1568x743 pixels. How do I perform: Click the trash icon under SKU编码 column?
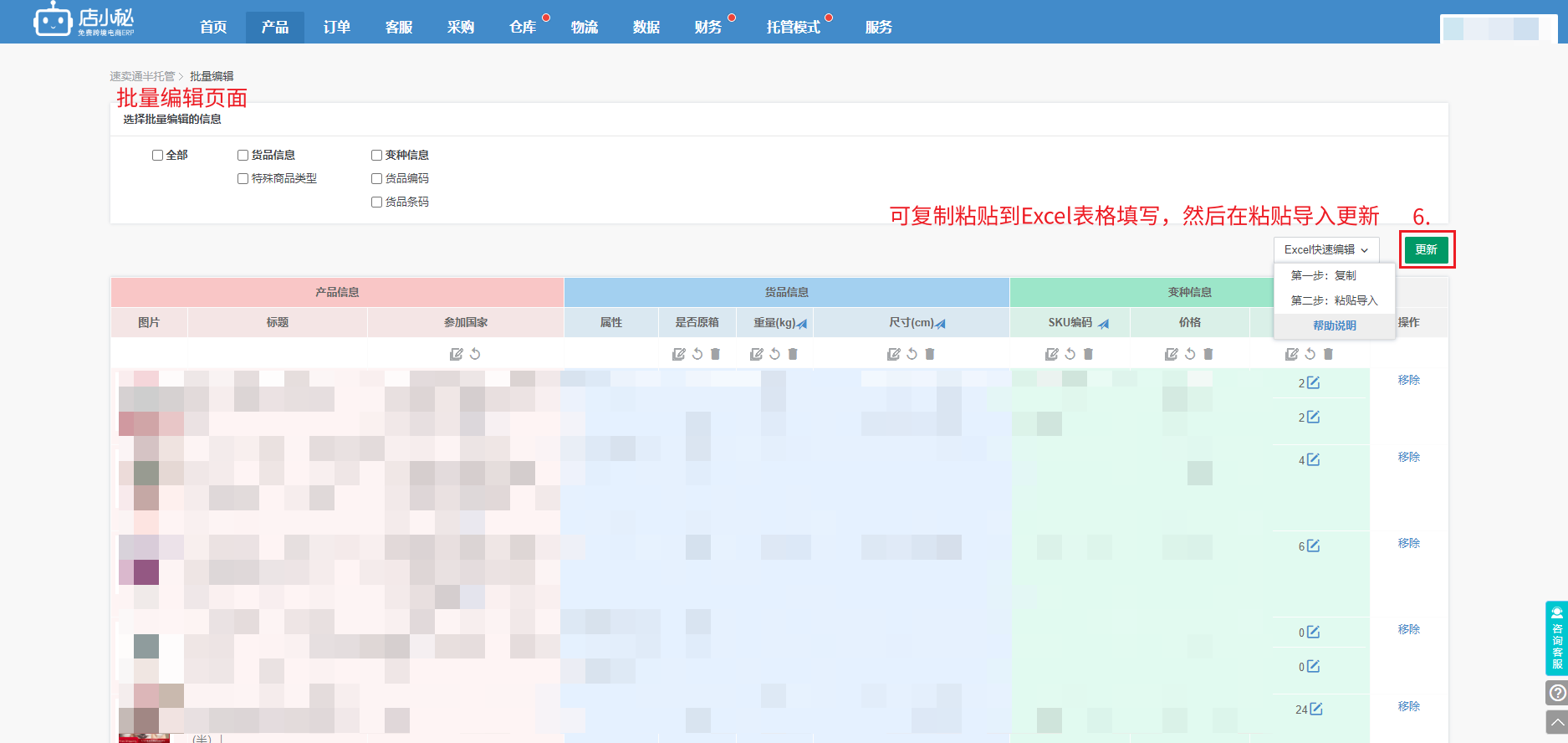[1088, 354]
